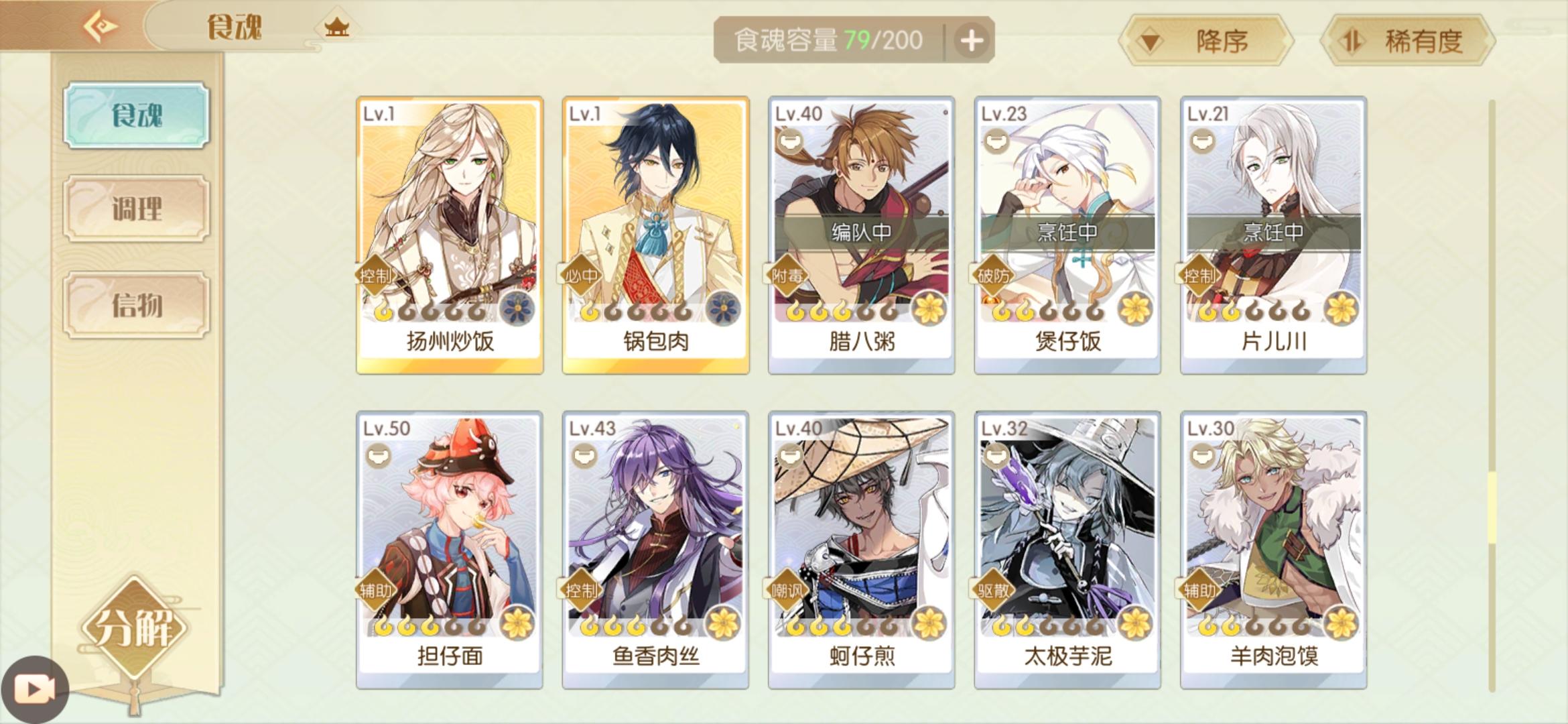Select the 鱼香肉丝 character card
1568x724 pixels.
pos(655,550)
